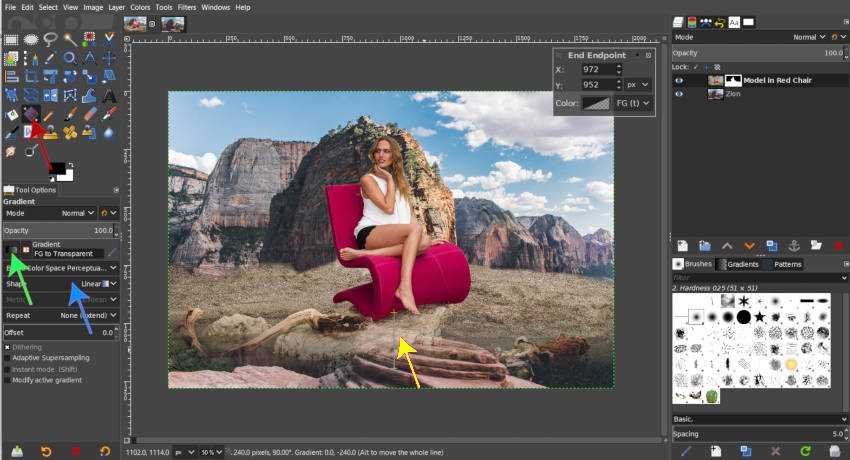Select the Gradient tool in toolbox

coord(30,114)
